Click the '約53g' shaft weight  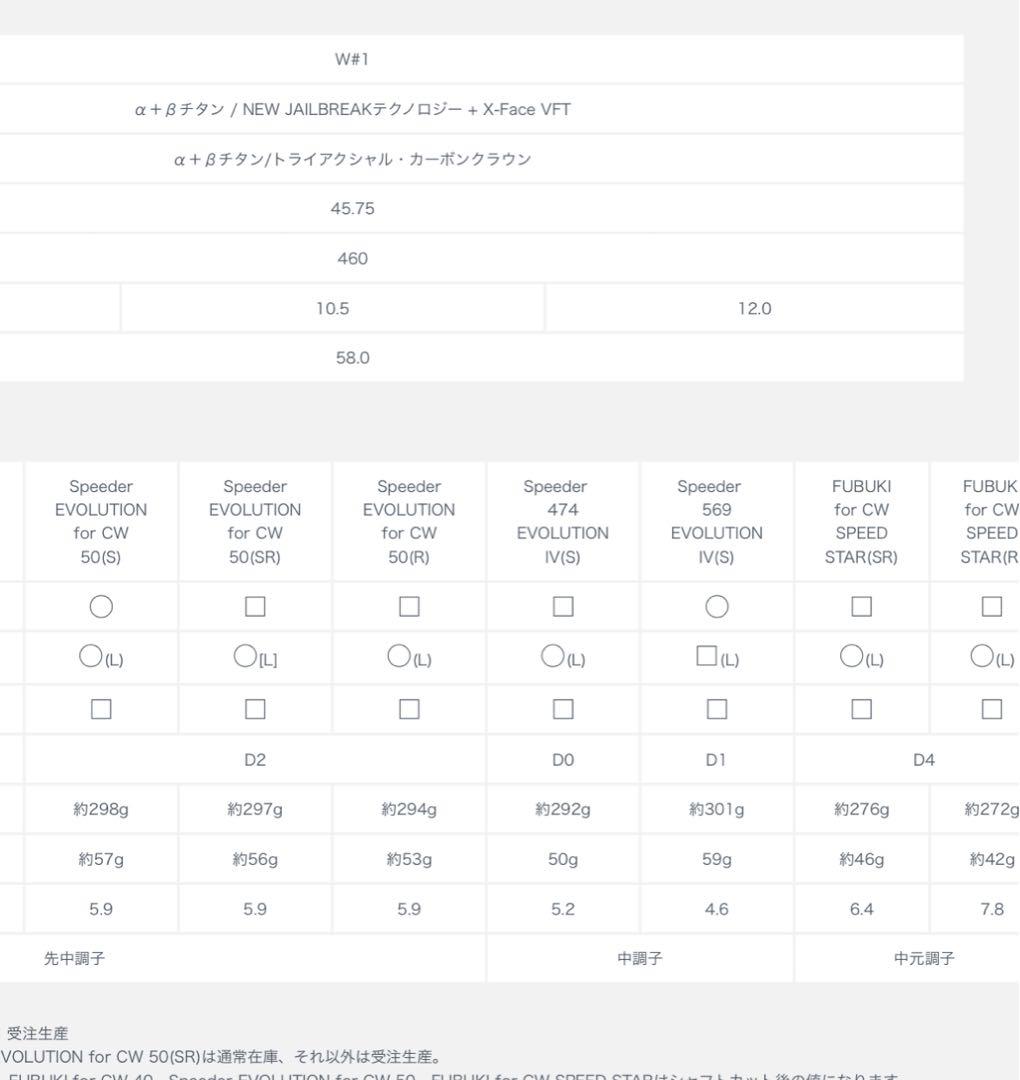pyautogui.click(x=409, y=860)
